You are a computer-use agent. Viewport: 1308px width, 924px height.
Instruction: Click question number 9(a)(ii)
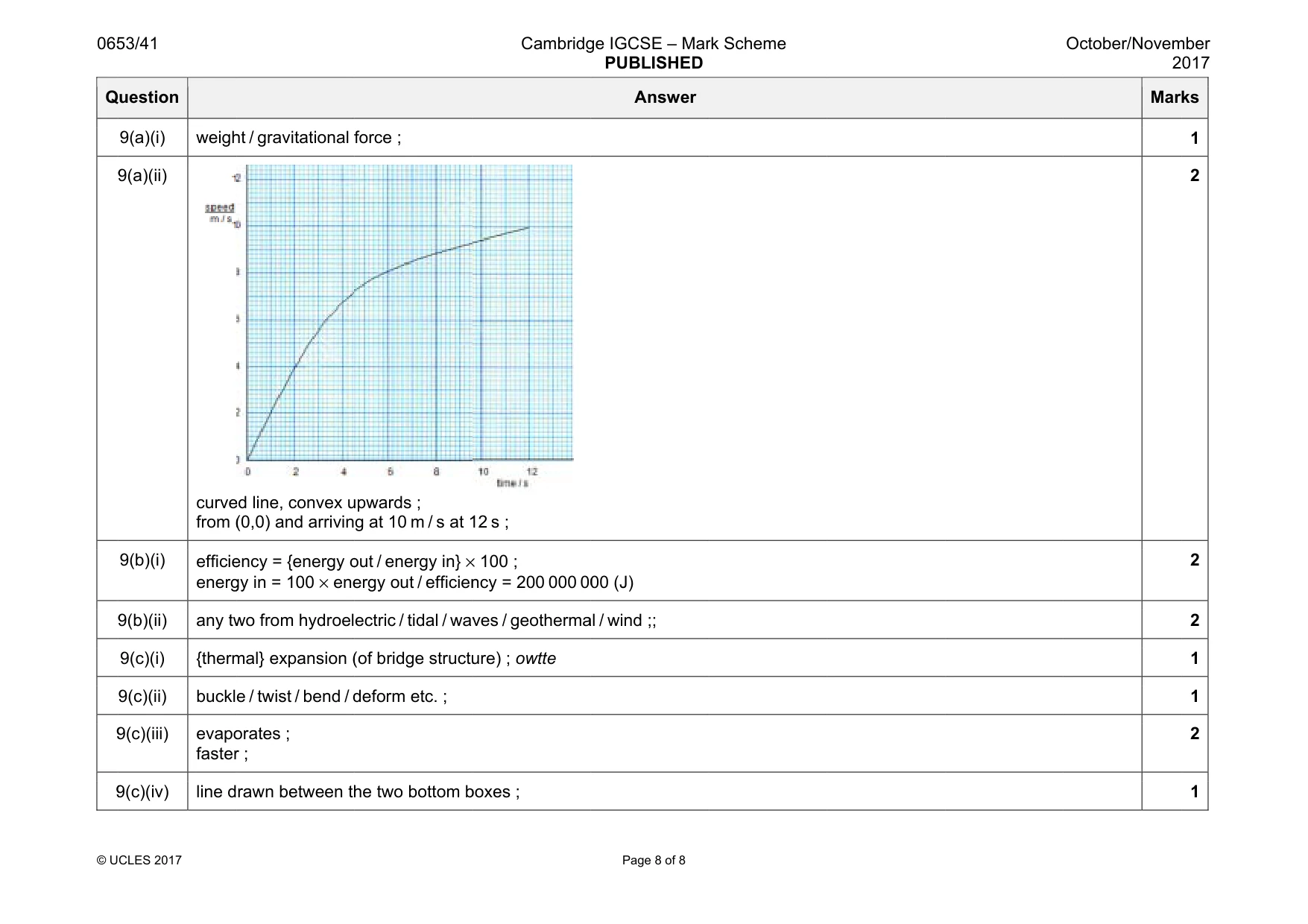142,176
